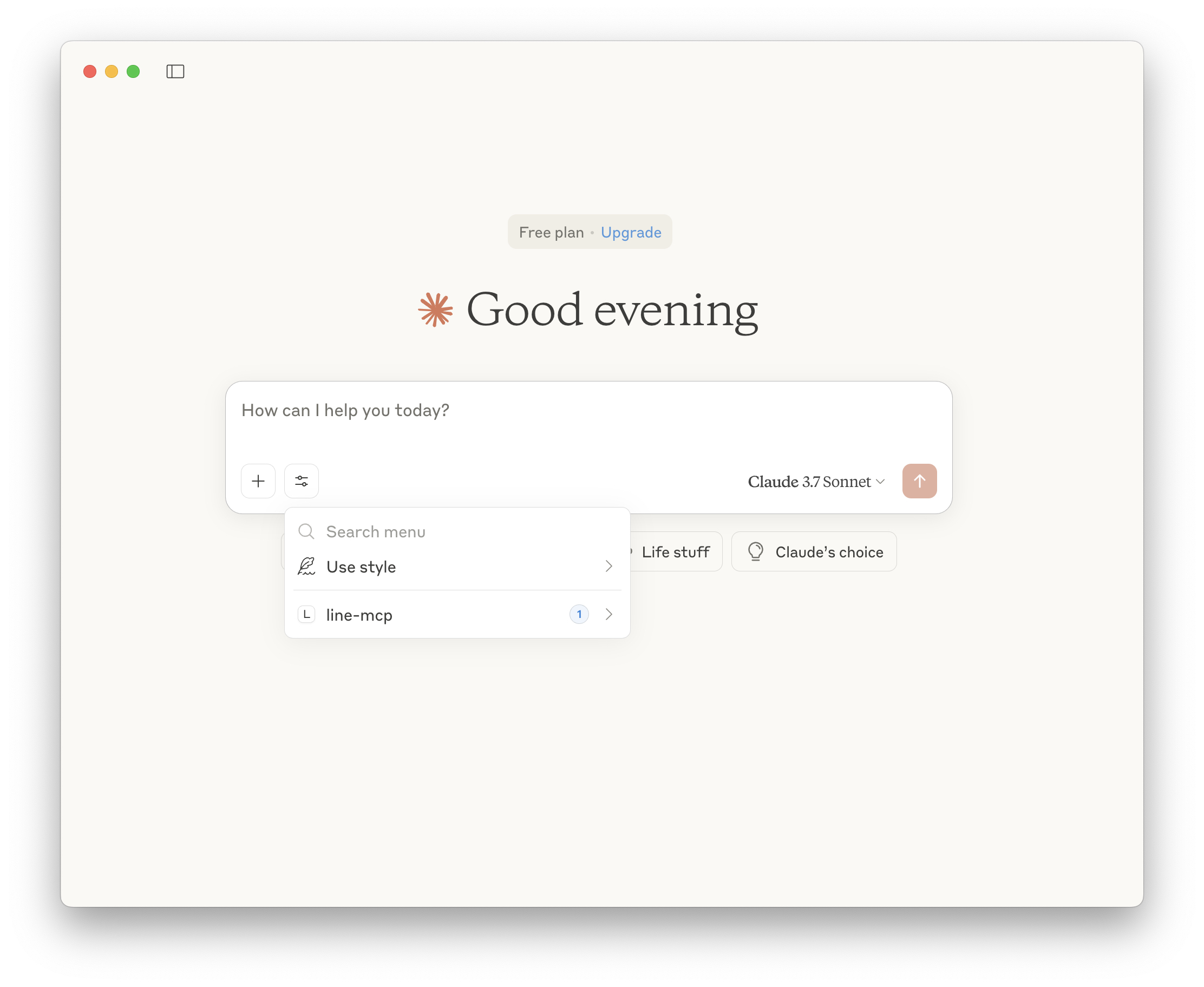Screen dimensions: 1204x987
Task: Minimize the window with the yellow button
Action: click(x=112, y=71)
